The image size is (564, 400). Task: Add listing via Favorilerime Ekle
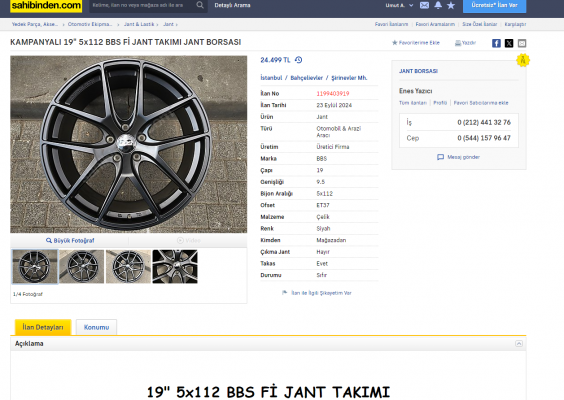(416, 43)
